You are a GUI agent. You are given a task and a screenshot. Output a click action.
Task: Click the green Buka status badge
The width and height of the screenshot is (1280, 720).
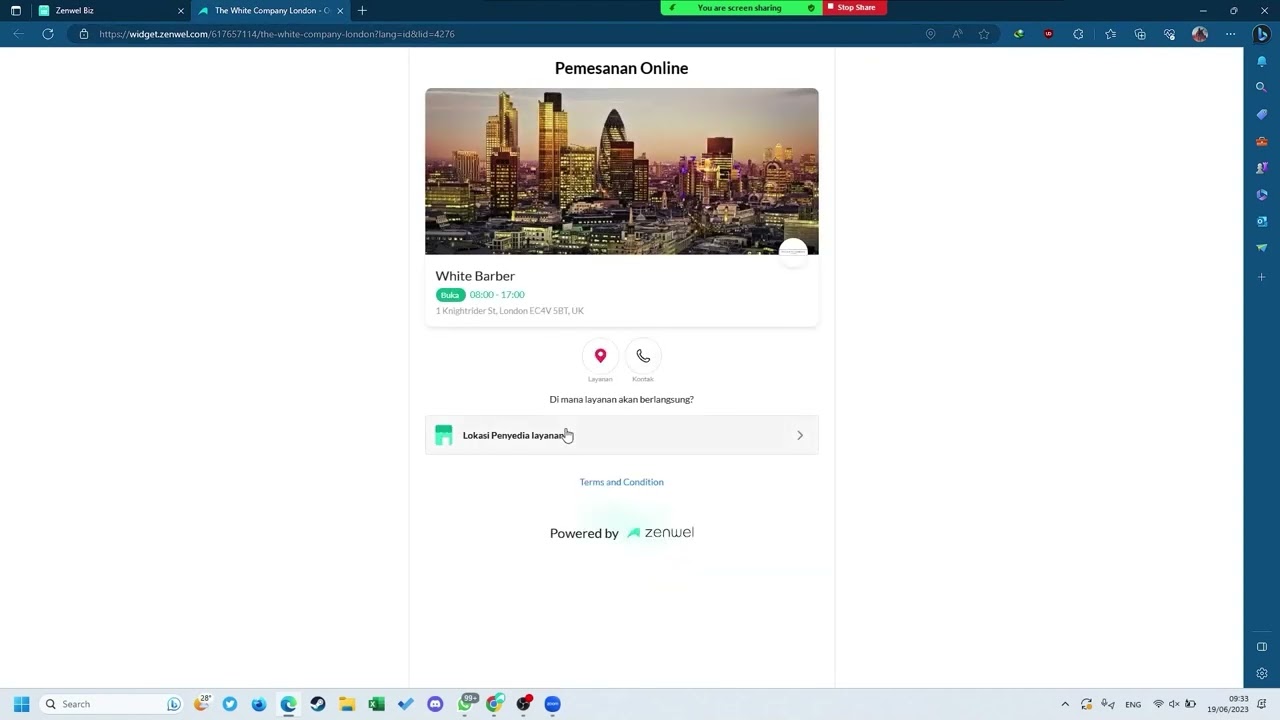coord(450,295)
